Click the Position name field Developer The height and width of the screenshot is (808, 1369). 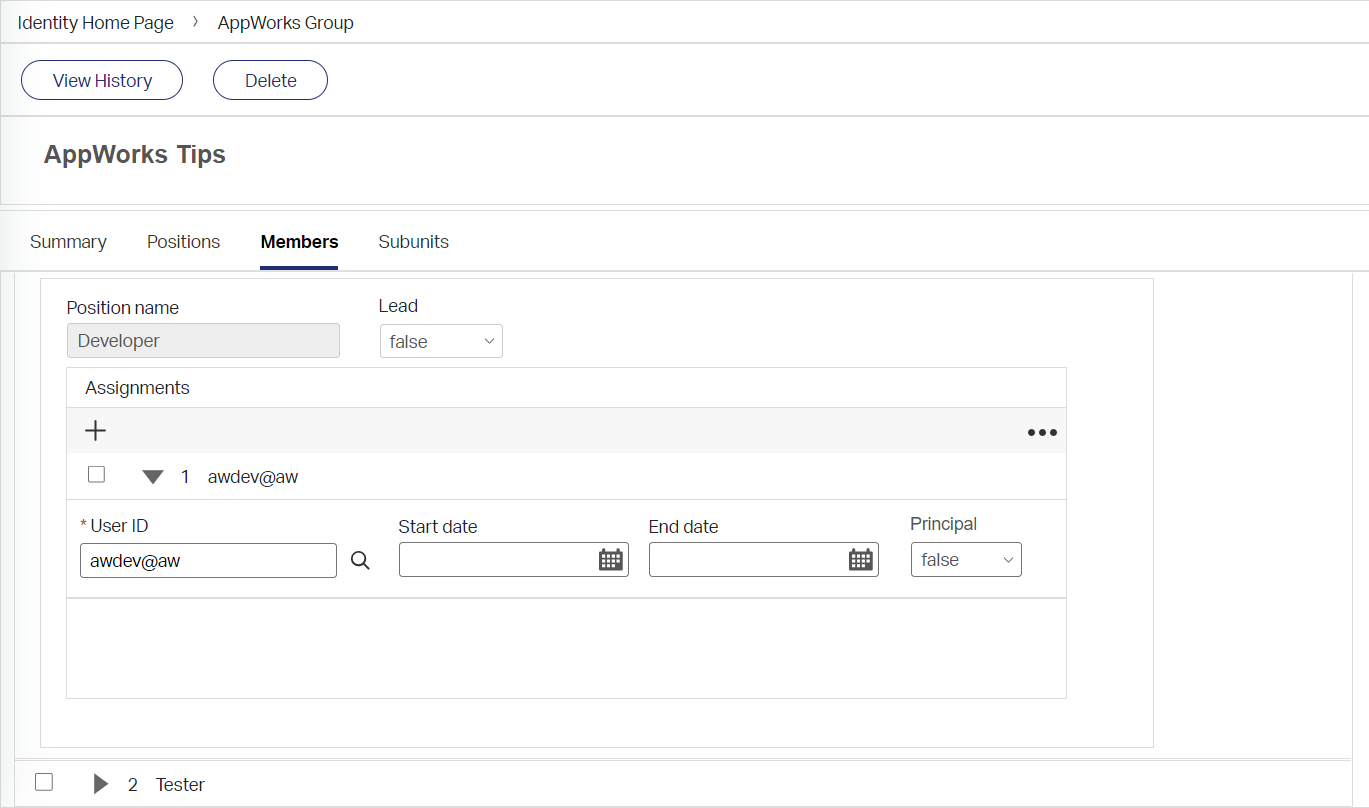[203, 341]
